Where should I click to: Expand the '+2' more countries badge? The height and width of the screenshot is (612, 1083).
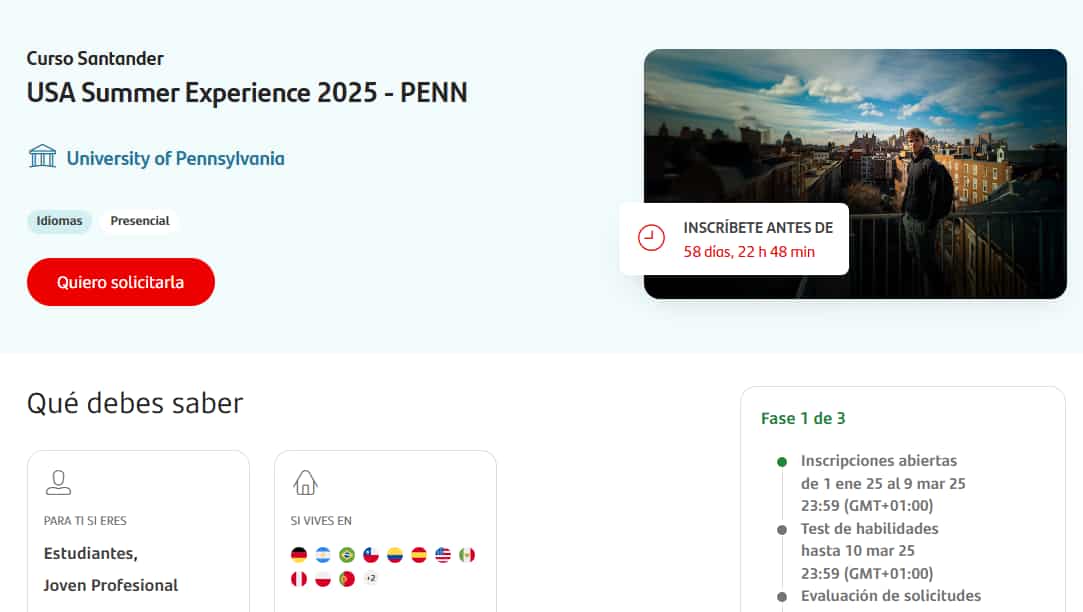(371, 578)
